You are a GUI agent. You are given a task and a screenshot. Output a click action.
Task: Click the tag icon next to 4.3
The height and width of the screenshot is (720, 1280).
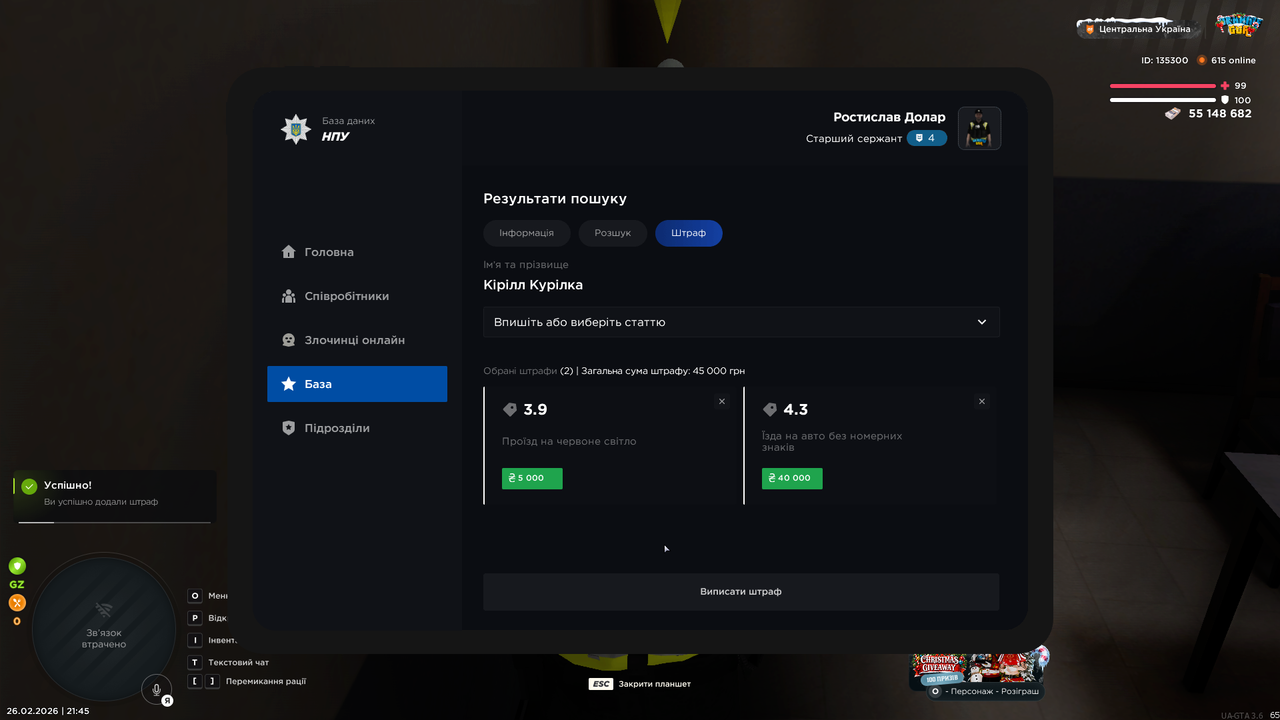point(770,410)
